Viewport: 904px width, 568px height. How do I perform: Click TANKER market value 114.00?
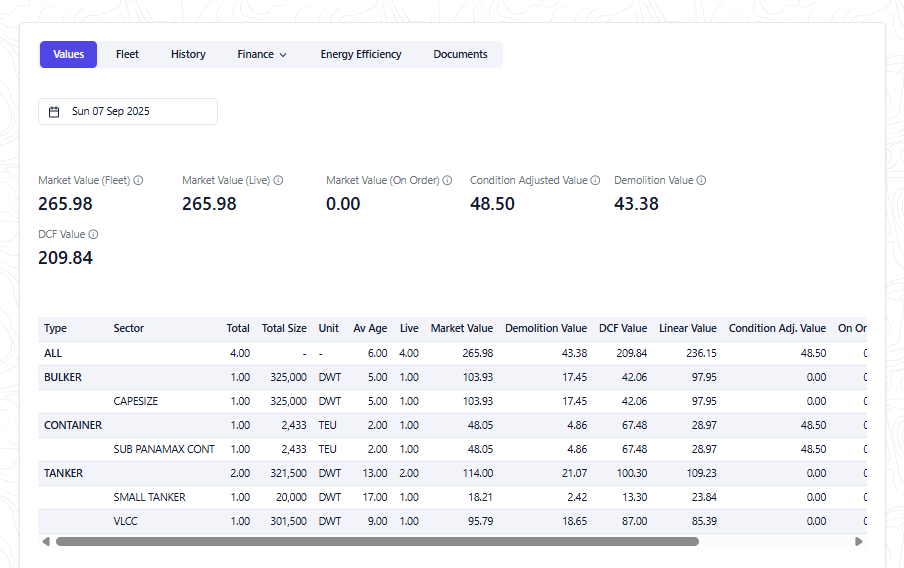tap(477, 473)
